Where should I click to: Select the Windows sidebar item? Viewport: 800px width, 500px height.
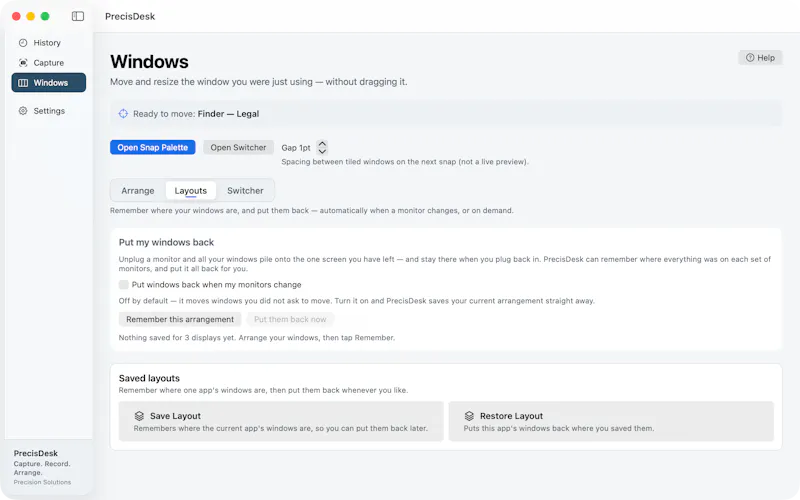coord(48,83)
